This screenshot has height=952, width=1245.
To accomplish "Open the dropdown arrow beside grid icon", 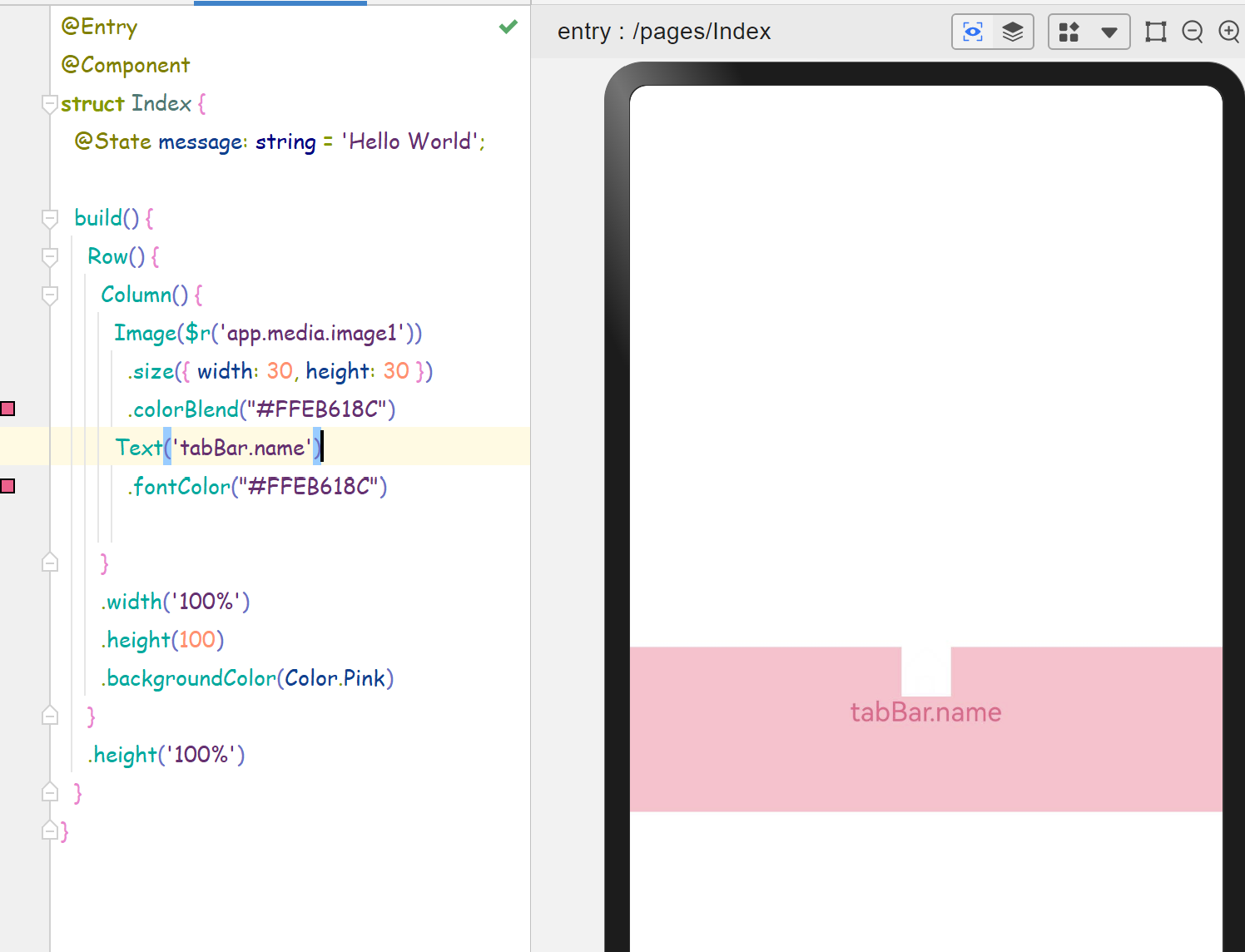I will point(1109,32).
